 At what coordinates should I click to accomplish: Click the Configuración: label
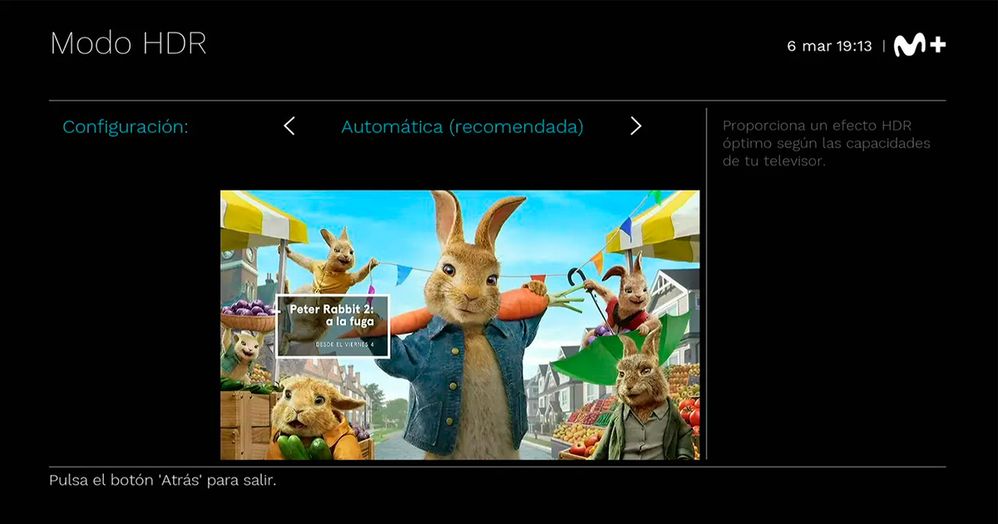125,127
